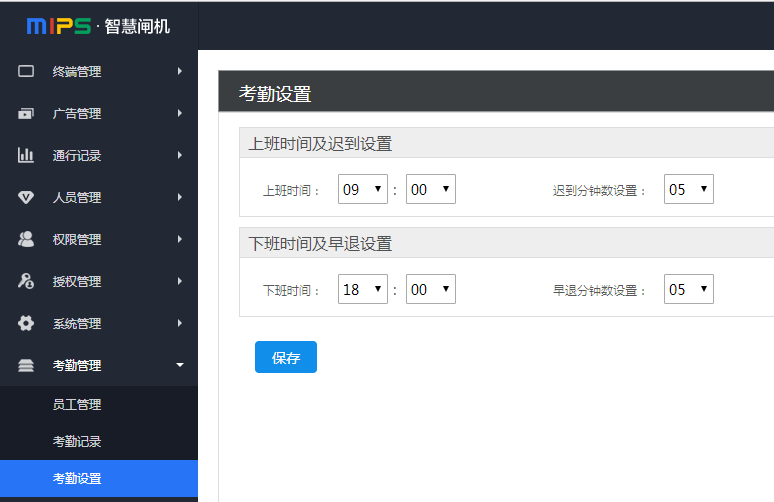This screenshot has height=502, width=774.
Task: Click the 授权管理 person-key icon
Action: [26, 281]
